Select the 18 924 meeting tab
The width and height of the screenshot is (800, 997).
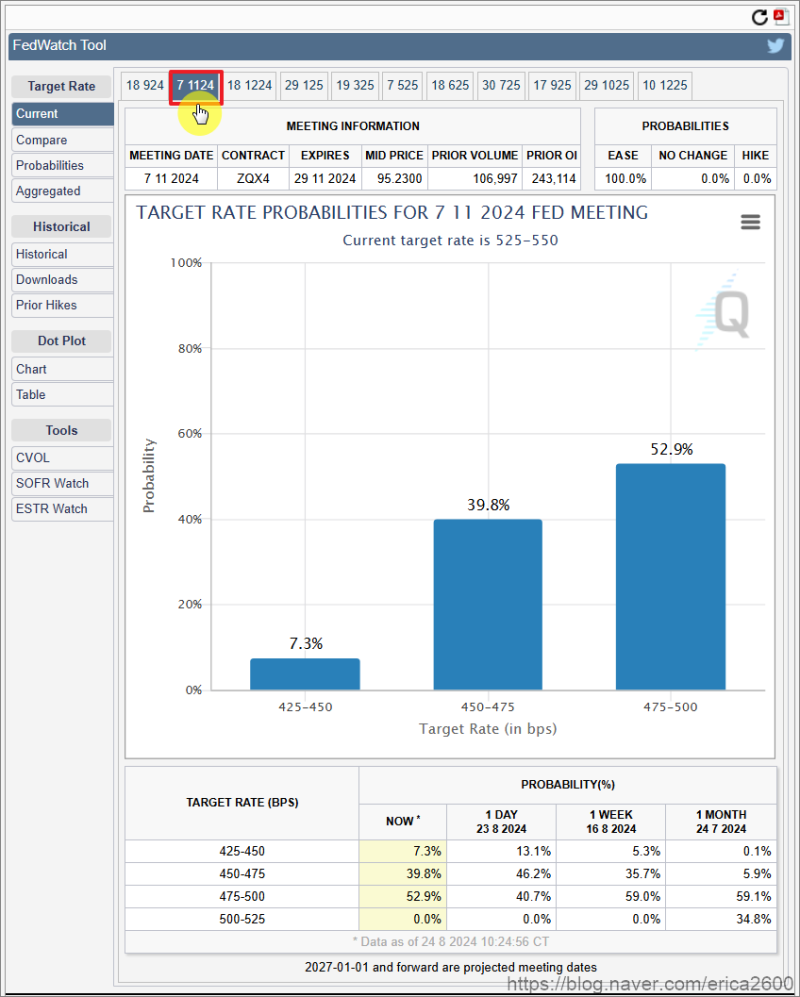pos(145,85)
